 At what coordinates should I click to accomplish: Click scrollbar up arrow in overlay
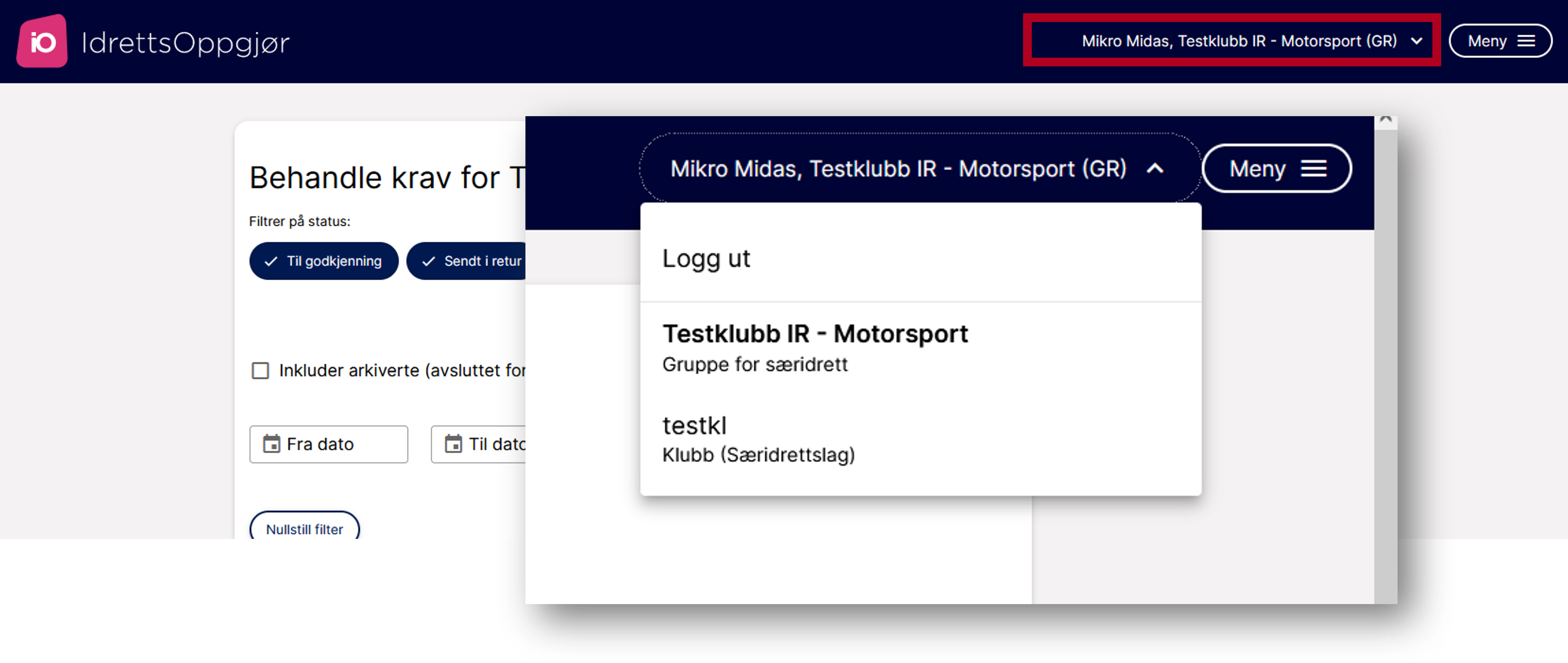(1386, 121)
